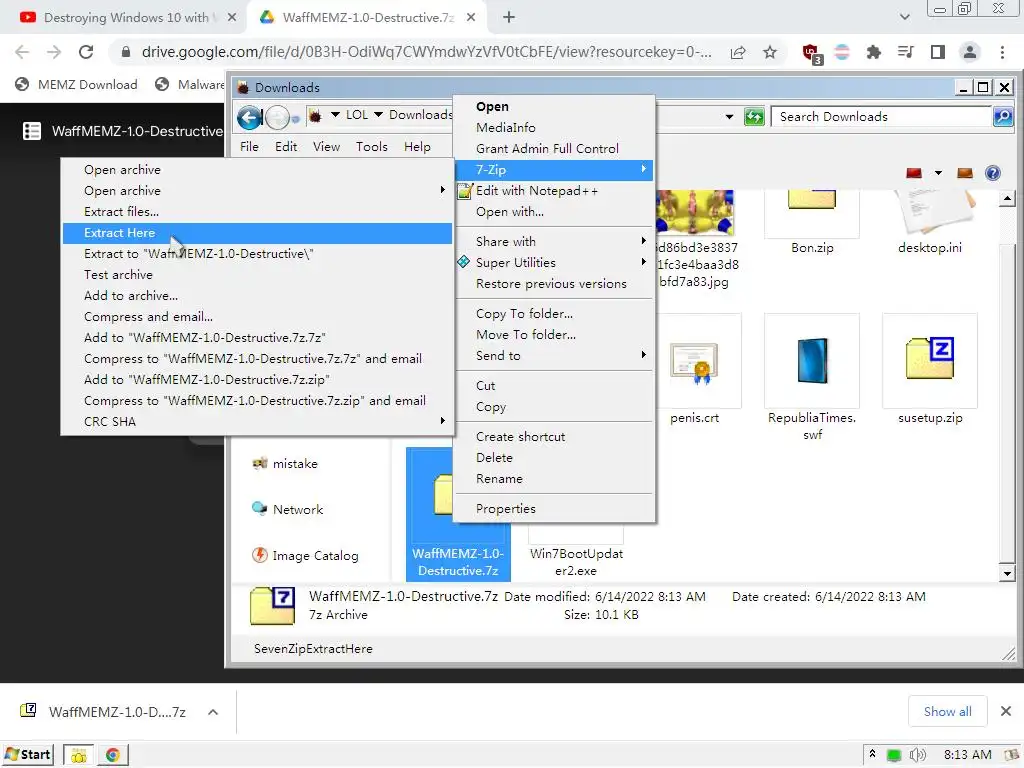1024x768 pixels.
Task: Click Explorer back navigation arrow
Action: [x=249, y=118]
